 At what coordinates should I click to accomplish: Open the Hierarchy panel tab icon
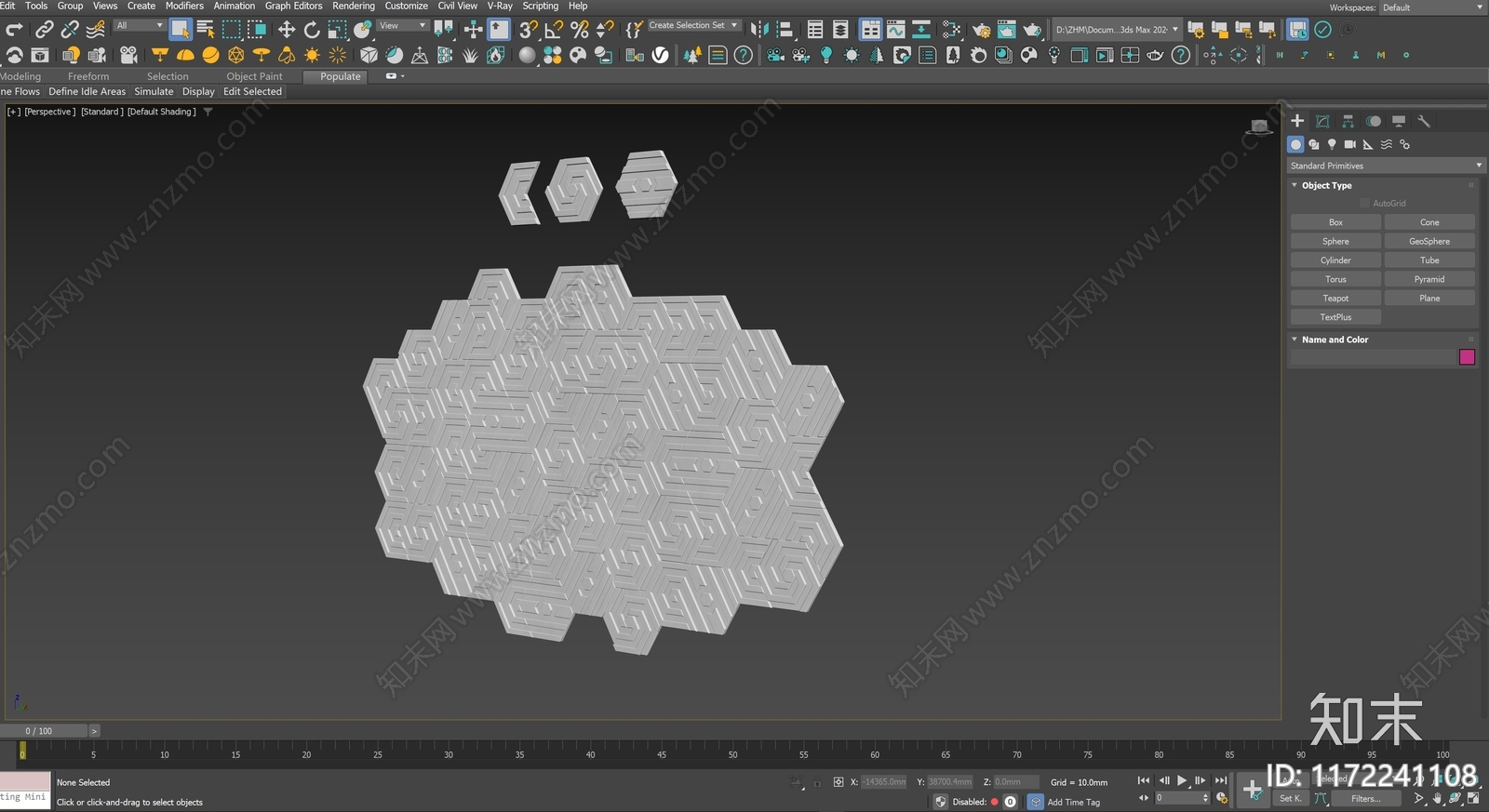(1348, 121)
